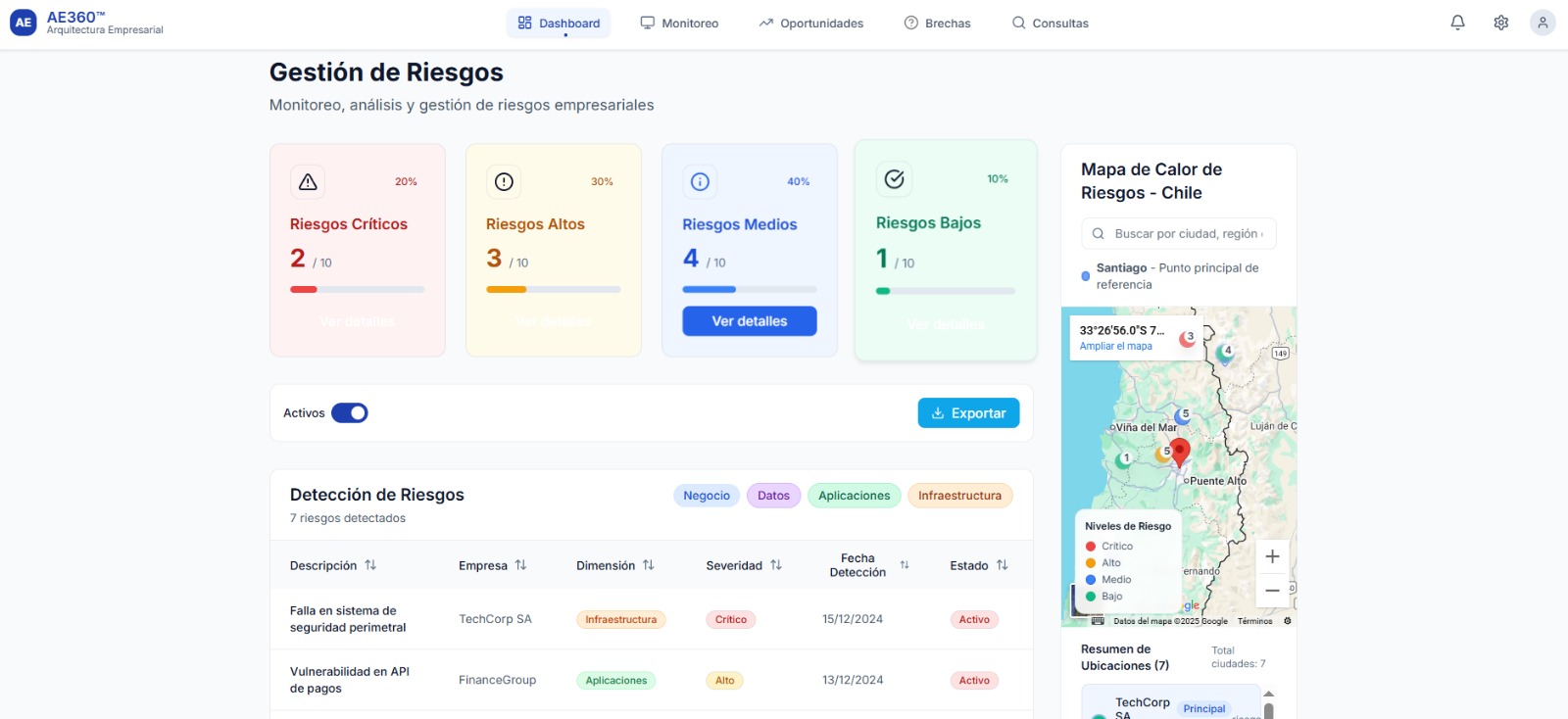Click the Riesgos Altos exclamation icon

point(504,181)
